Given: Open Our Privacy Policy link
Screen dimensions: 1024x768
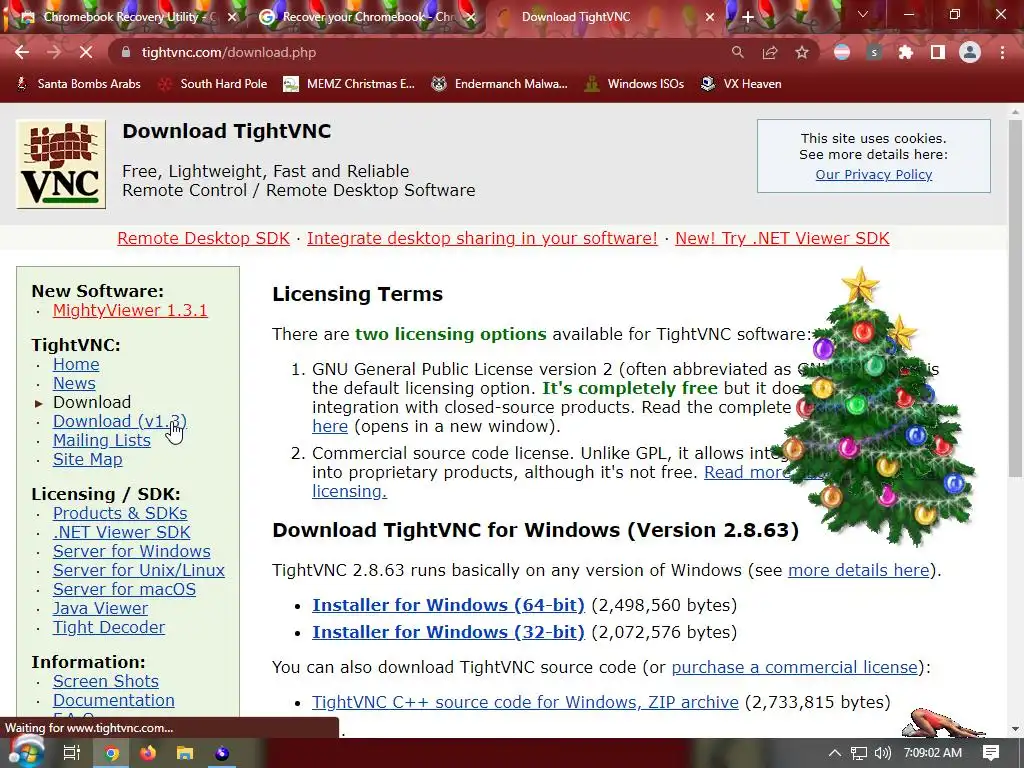Looking at the screenshot, I should 874,174.
